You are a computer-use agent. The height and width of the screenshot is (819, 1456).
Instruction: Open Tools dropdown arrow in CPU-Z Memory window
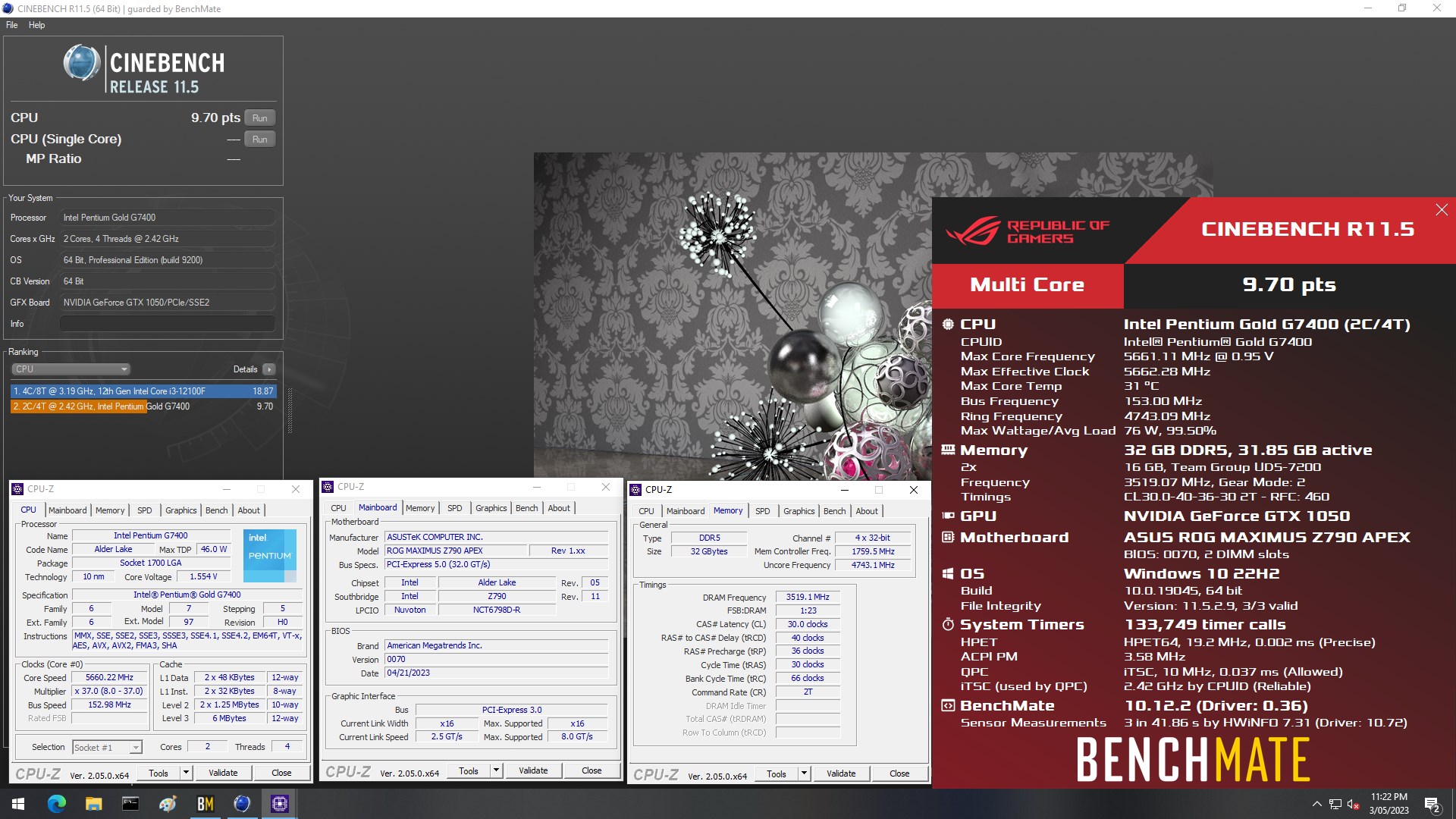pos(804,773)
